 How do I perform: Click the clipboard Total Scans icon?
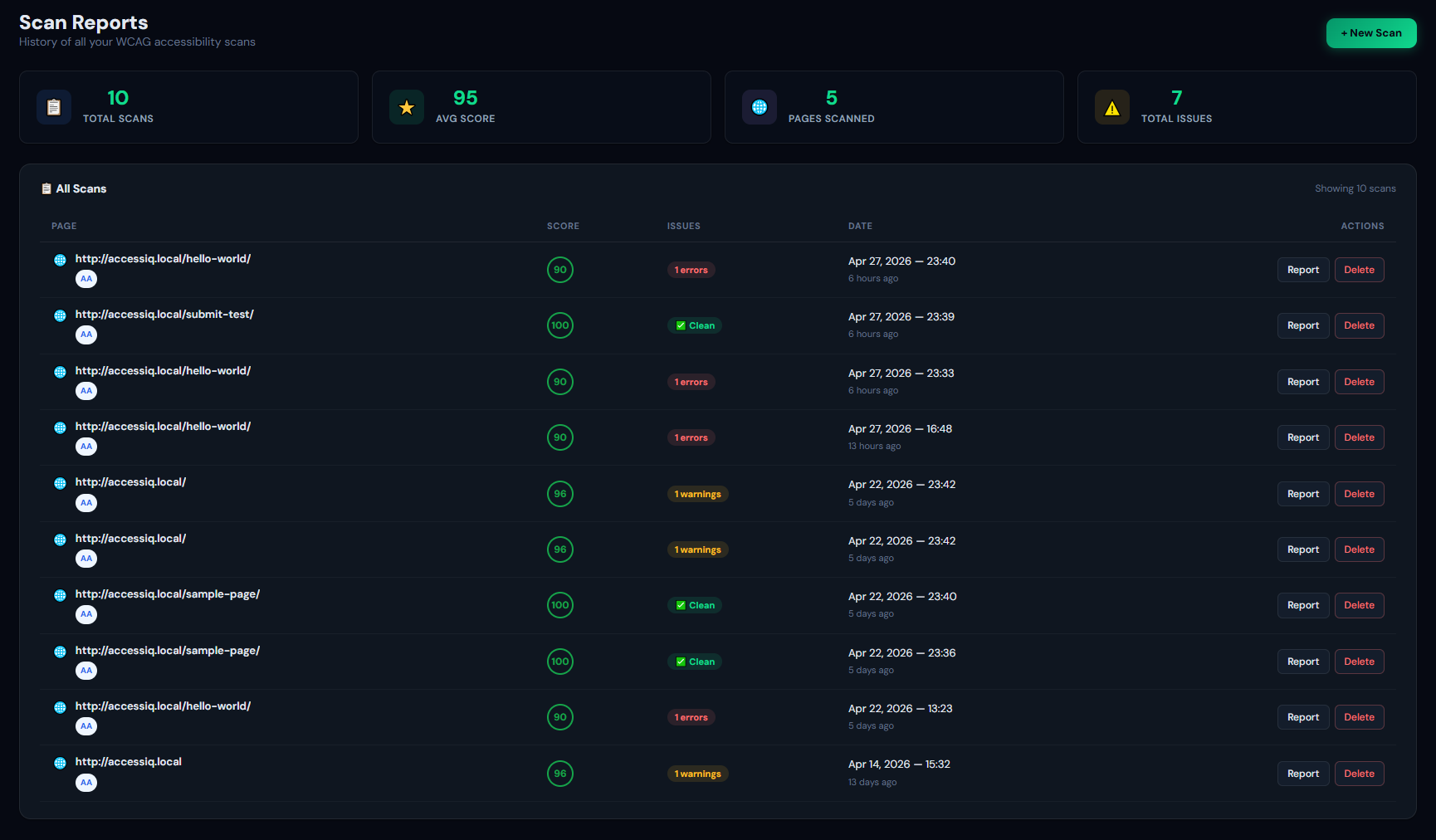[54, 107]
